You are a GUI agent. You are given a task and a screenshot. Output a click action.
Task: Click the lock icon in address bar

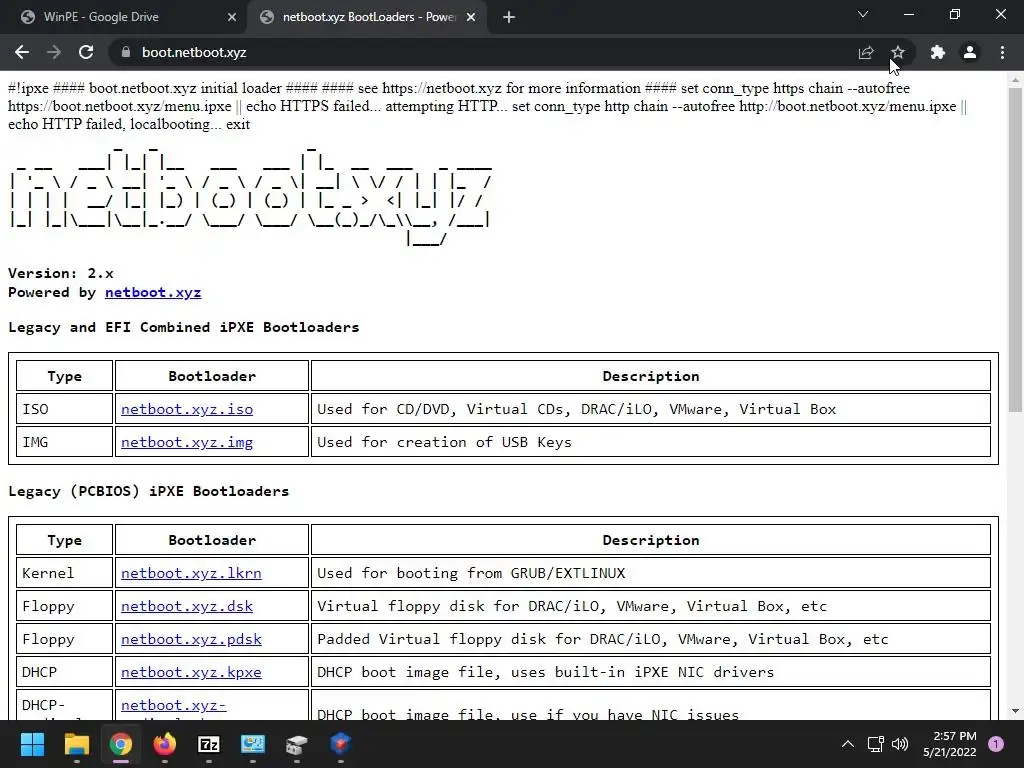pyautogui.click(x=125, y=52)
